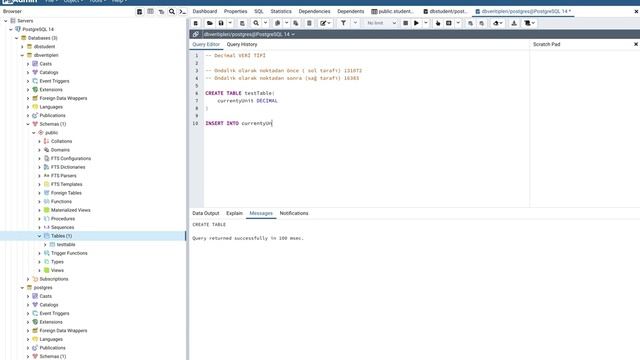Expand the testtable node
Image resolution: width=640 pixels, height=360 pixels.
click(45, 244)
